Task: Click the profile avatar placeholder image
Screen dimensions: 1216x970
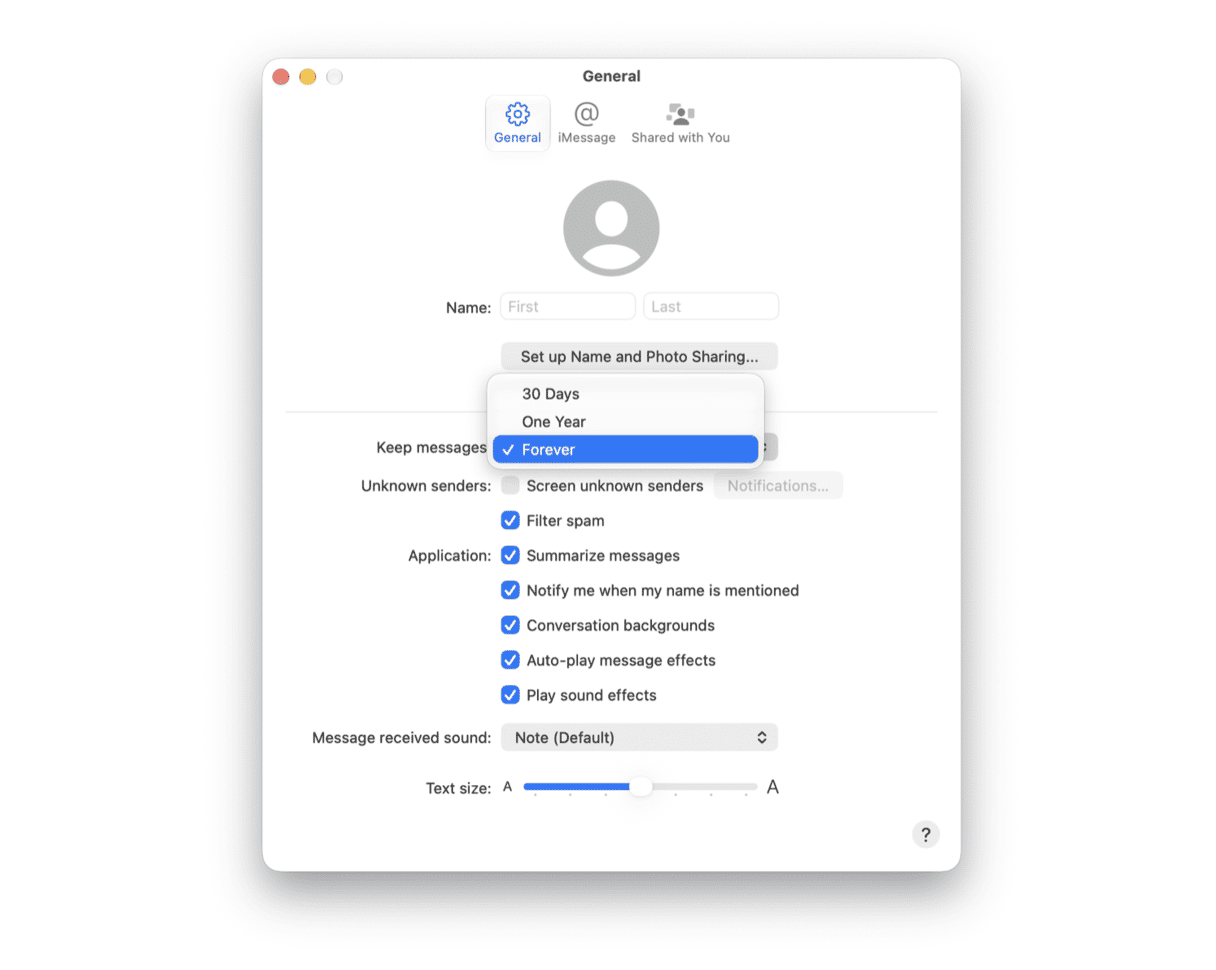Action: [611, 228]
